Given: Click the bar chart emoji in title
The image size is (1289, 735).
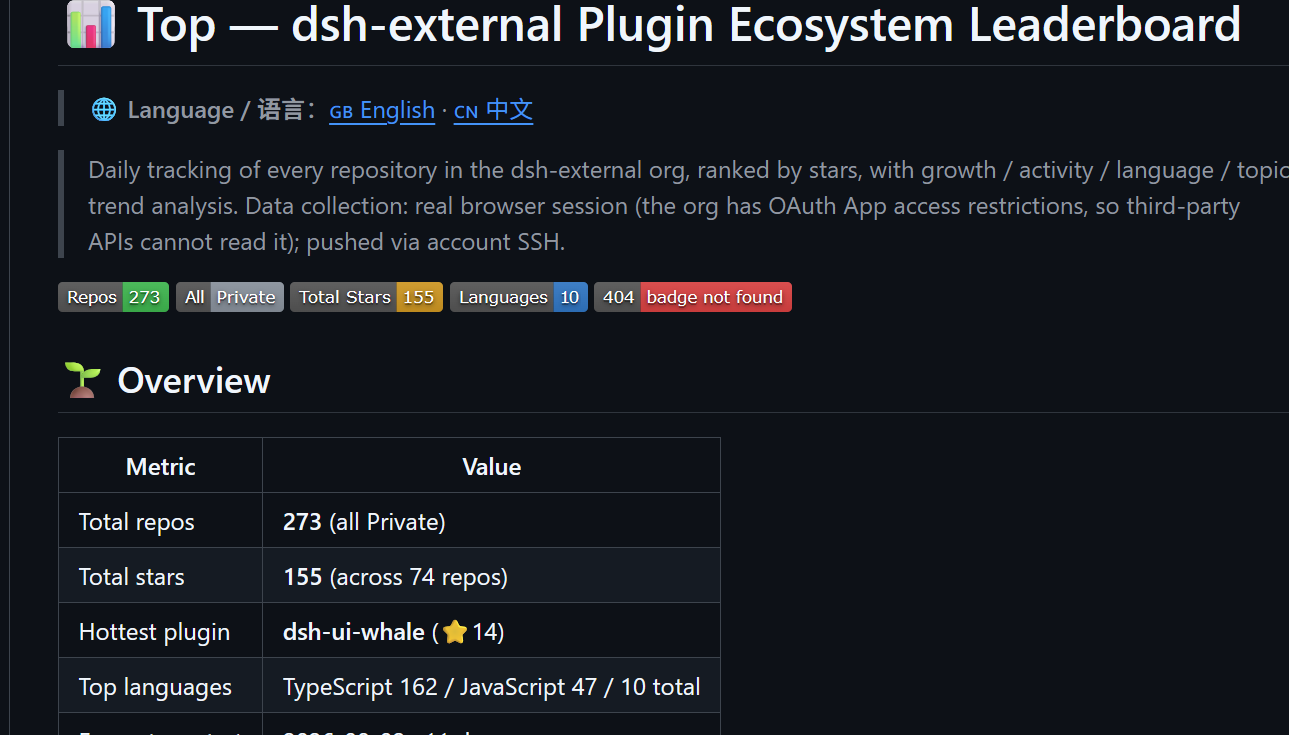Looking at the screenshot, I should (x=91, y=25).
